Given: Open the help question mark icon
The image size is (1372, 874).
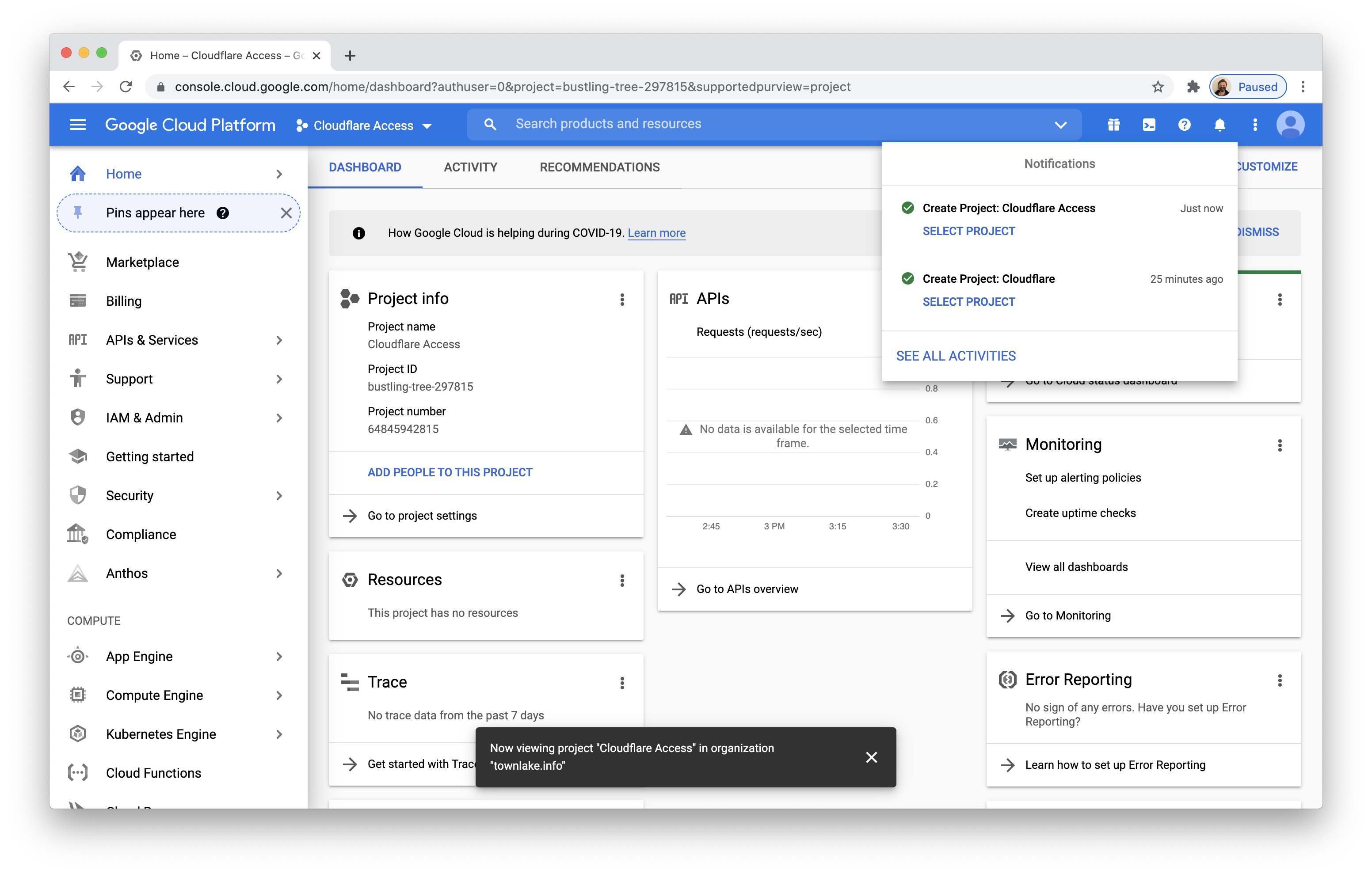Looking at the screenshot, I should click(x=1184, y=125).
